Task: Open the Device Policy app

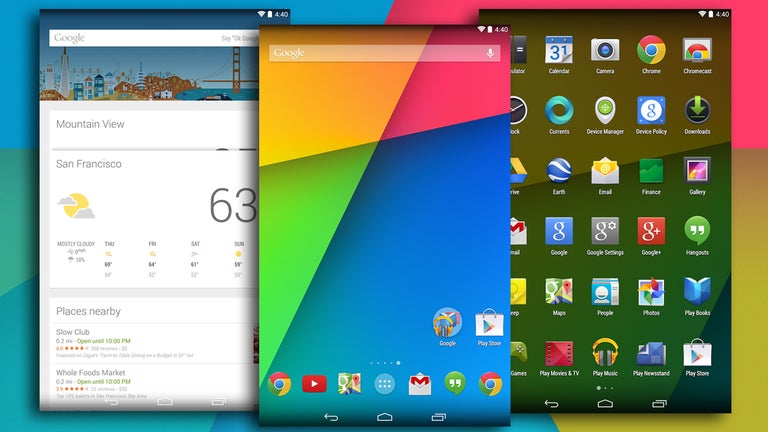Action: pyautogui.click(x=651, y=115)
